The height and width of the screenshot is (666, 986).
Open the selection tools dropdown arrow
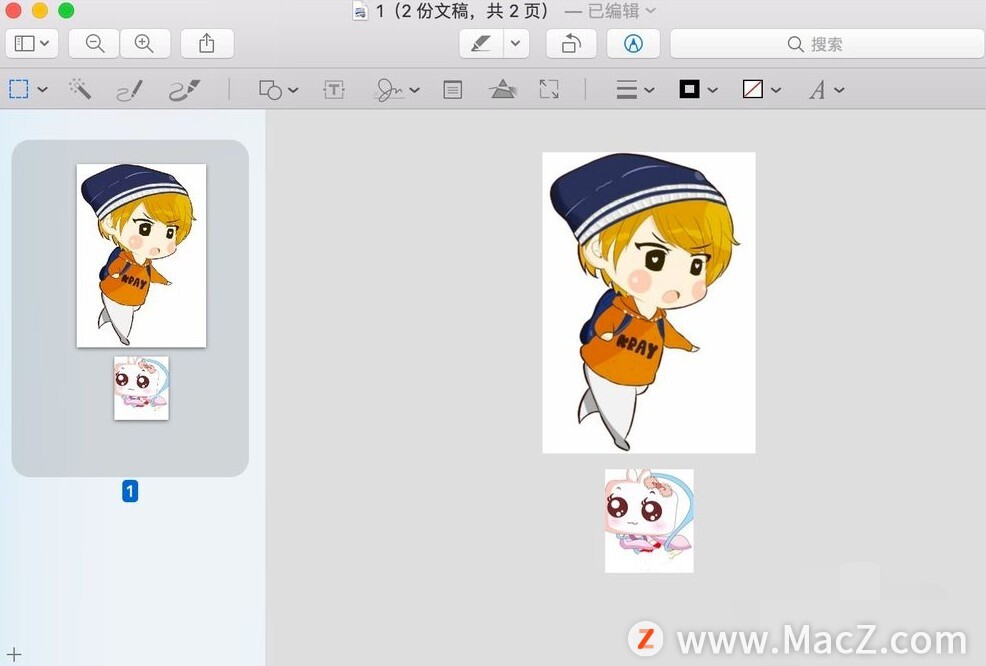pos(43,89)
